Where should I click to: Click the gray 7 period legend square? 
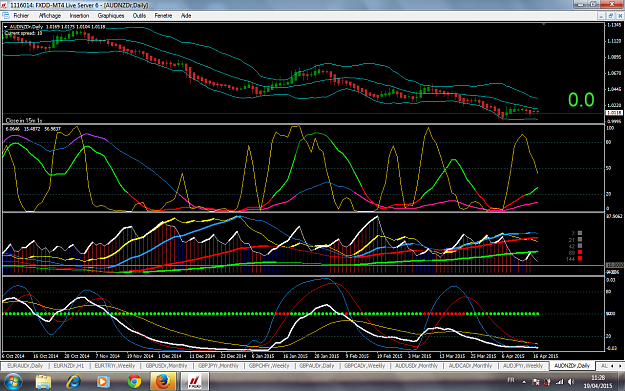coord(580,233)
